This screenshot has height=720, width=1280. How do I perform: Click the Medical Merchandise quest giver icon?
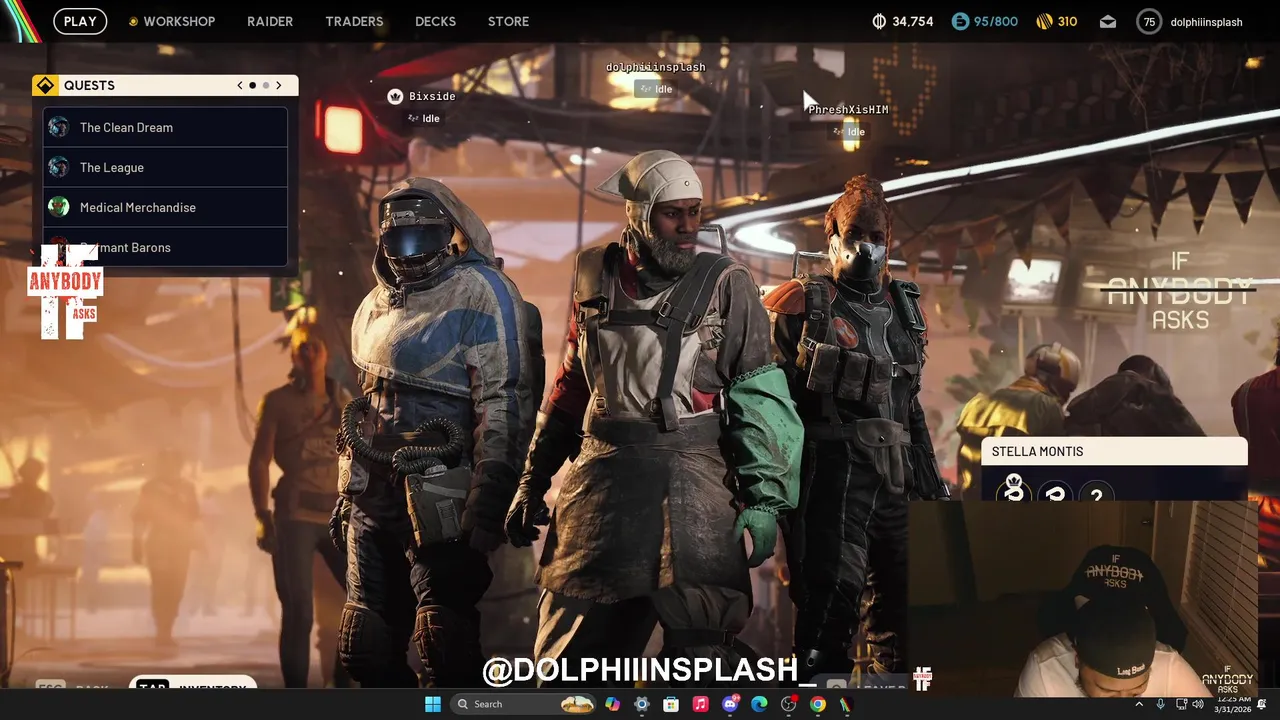pyautogui.click(x=59, y=207)
